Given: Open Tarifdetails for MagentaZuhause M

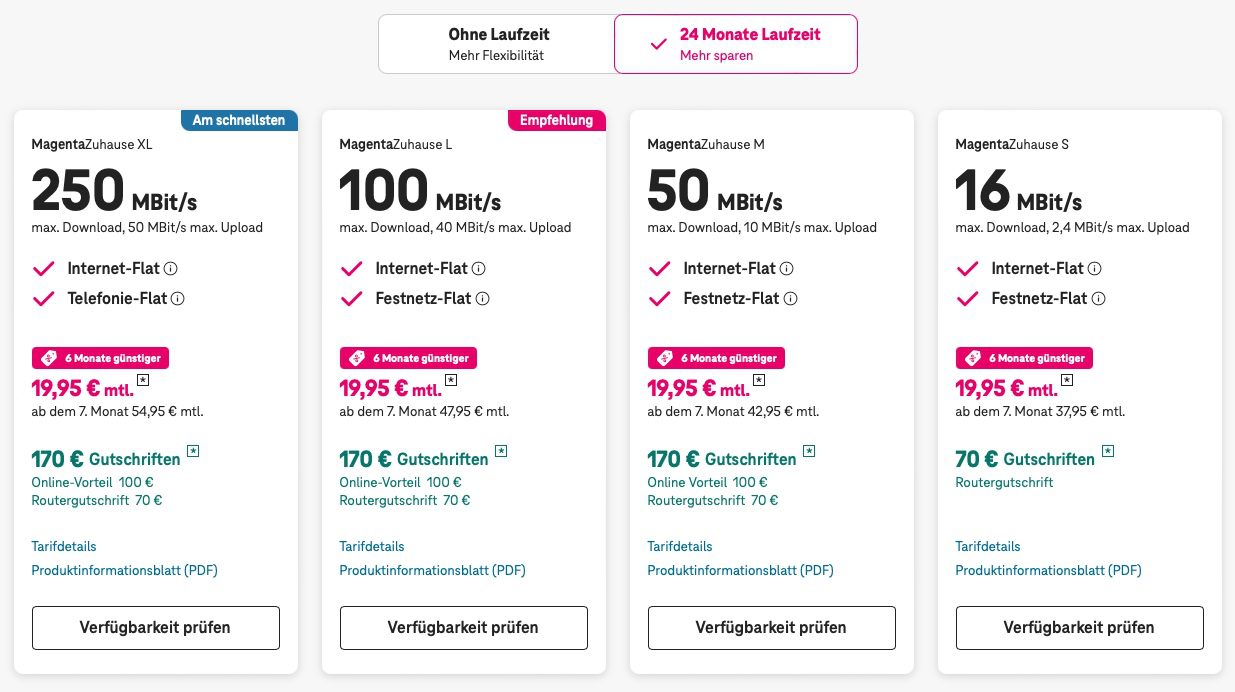Looking at the screenshot, I should pyautogui.click(x=680, y=547).
